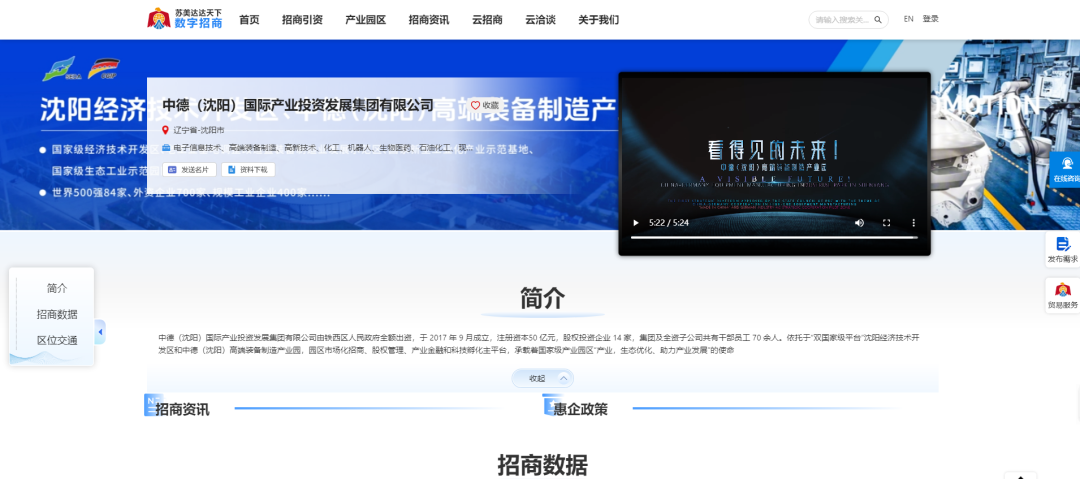
Task: Click the 简介 section heading
Action: (x=543, y=298)
